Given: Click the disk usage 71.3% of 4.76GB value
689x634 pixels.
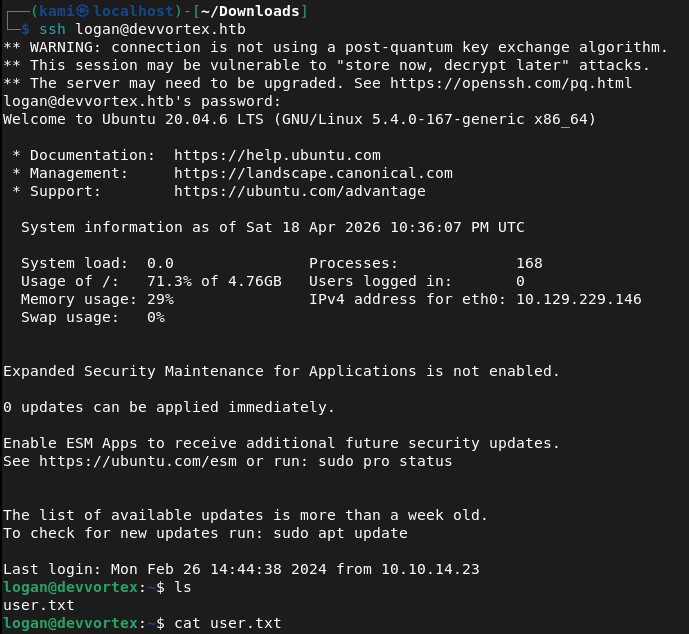Looking at the screenshot, I should pos(214,281).
